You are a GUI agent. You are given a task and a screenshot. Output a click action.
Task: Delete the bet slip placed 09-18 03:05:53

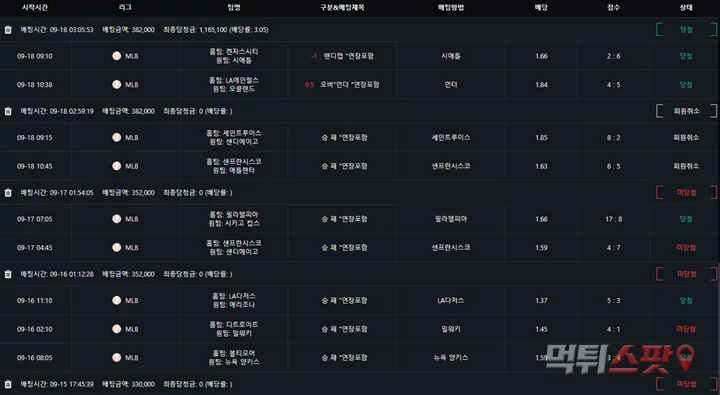coord(8,30)
